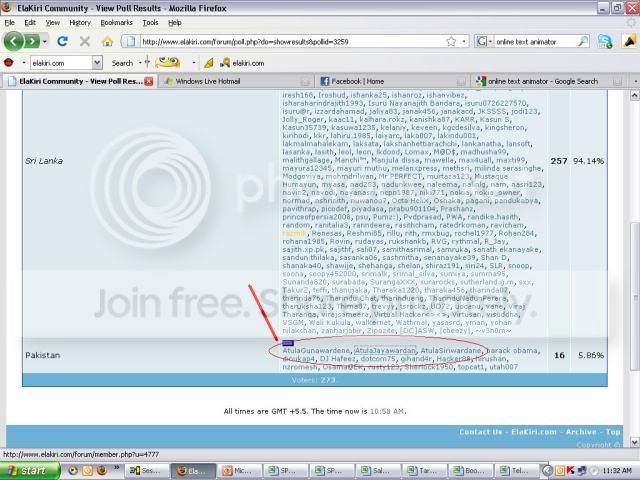Open the Archive footer link
This screenshot has width=640, height=480.
tap(581, 432)
